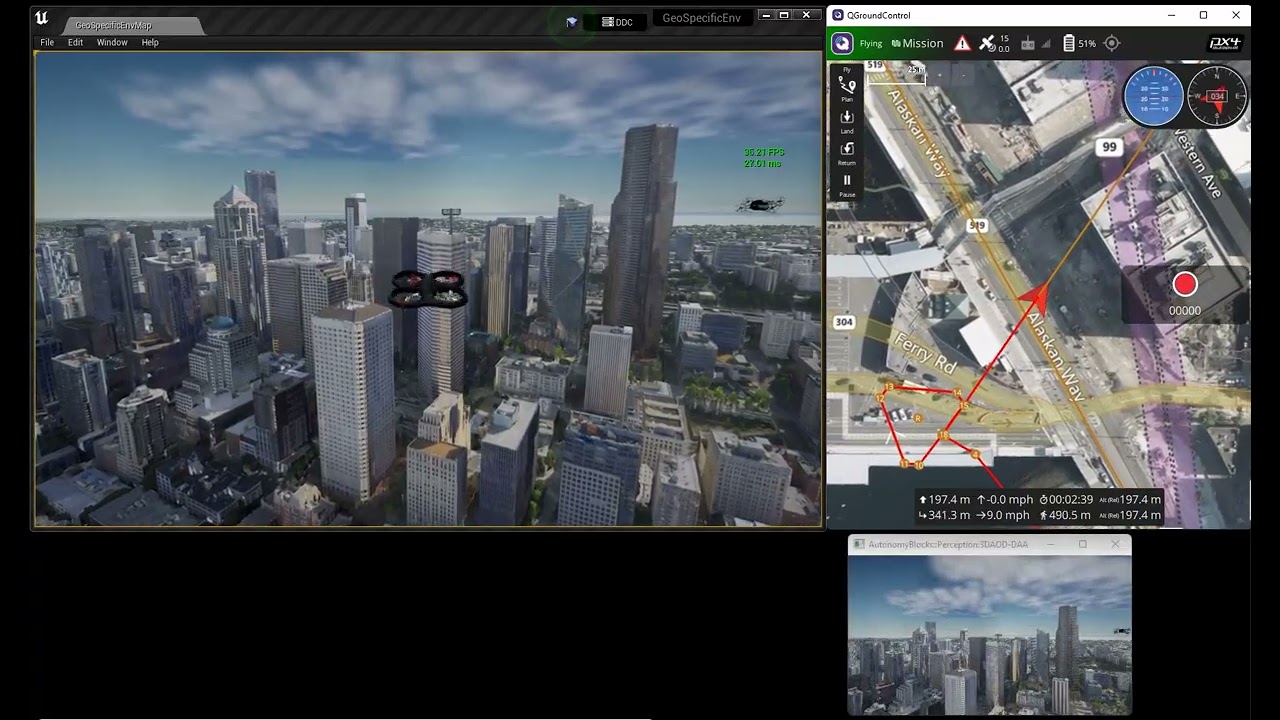Click the AutonomyBlocks Perception window title bar
This screenshot has height=720, width=1280.
pos(990,545)
